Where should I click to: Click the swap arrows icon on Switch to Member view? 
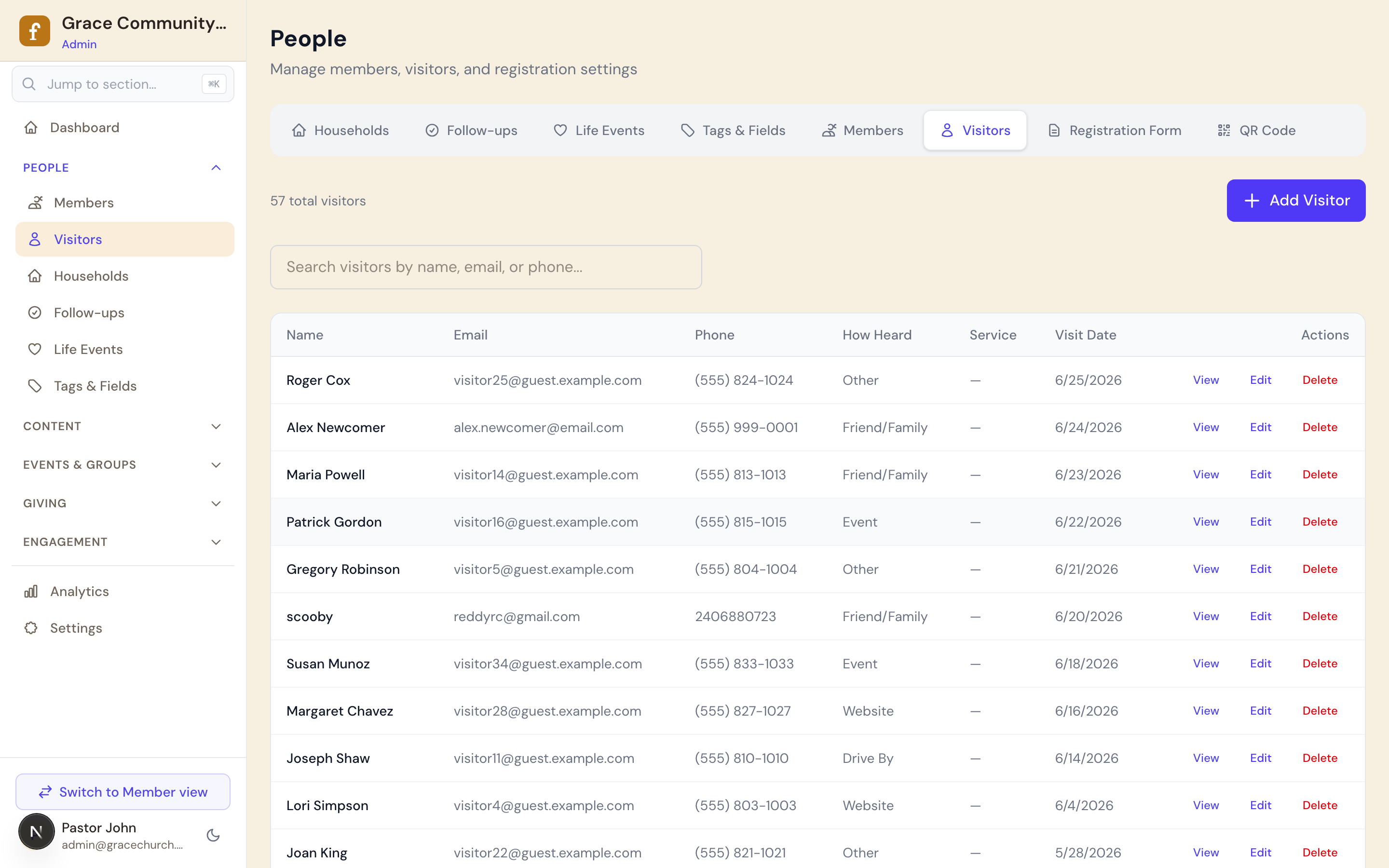tap(45, 792)
